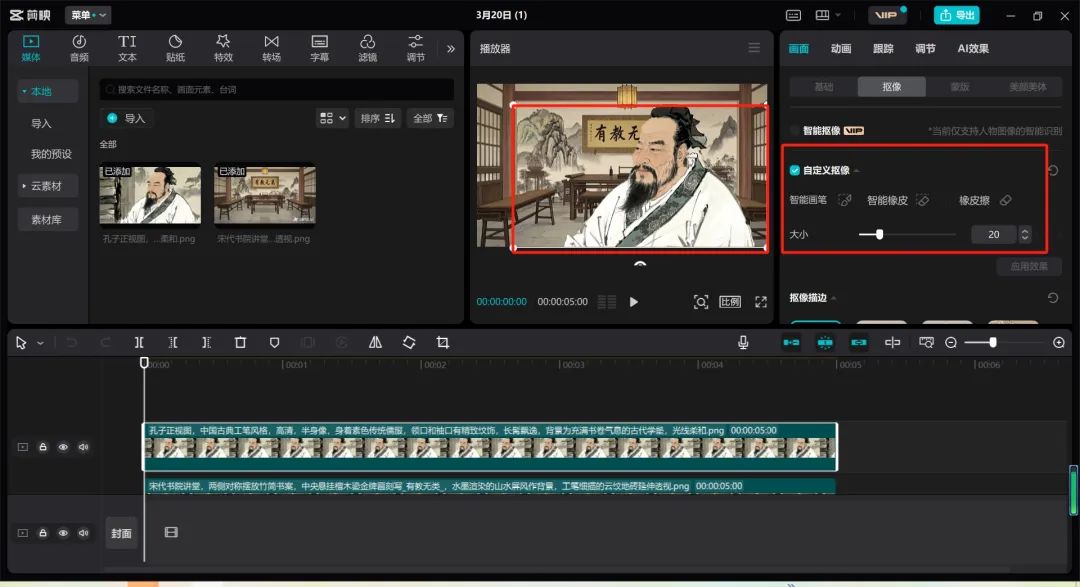Image resolution: width=1080 pixels, height=587 pixels.
Task: Click the 应用效果 apply button
Action: point(1029,267)
